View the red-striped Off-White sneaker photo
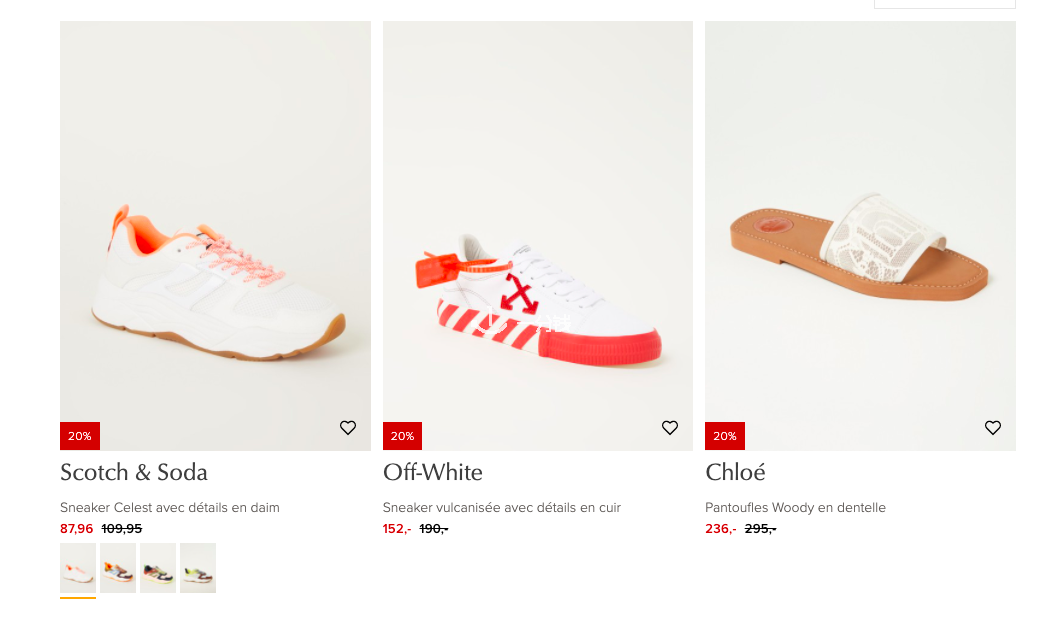 [x=538, y=236]
